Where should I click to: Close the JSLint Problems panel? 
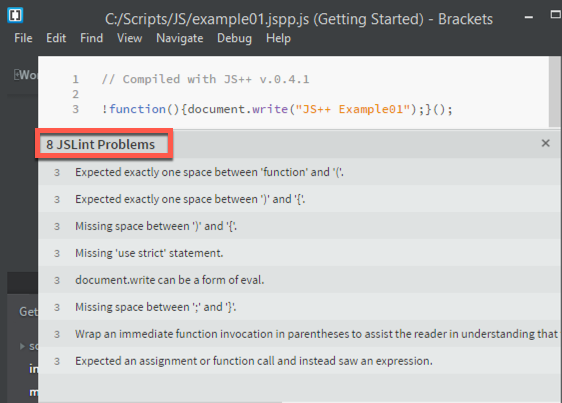(545, 143)
